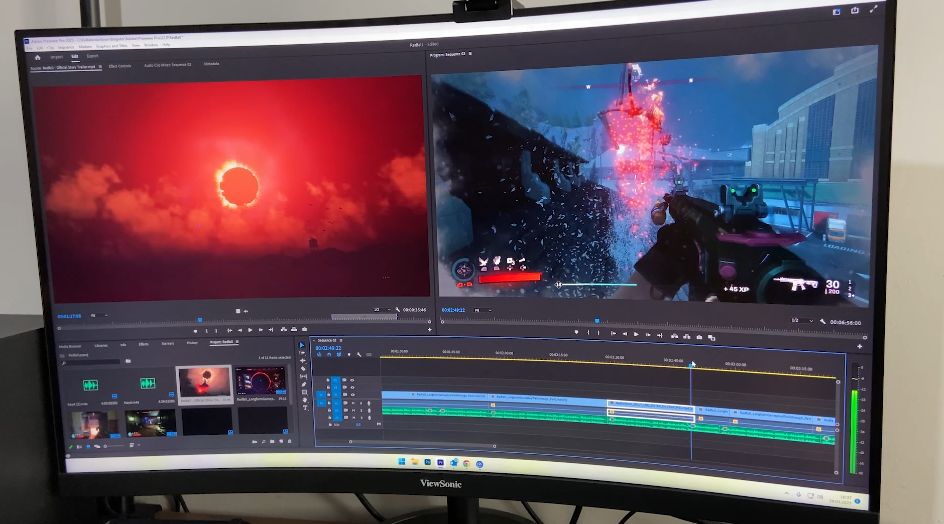Select the Selection (arrow) tool
The width and height of the screenshot is (944, 524).
click(302, 345)
